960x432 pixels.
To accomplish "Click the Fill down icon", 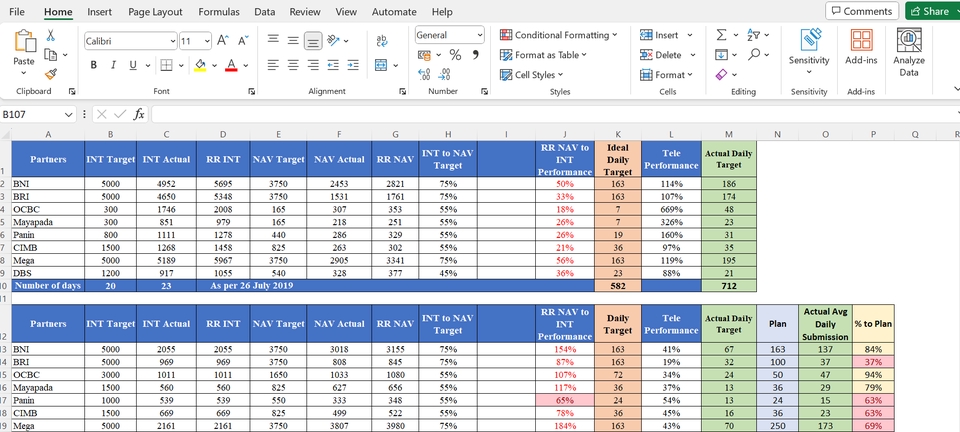I will coord(721,55).
